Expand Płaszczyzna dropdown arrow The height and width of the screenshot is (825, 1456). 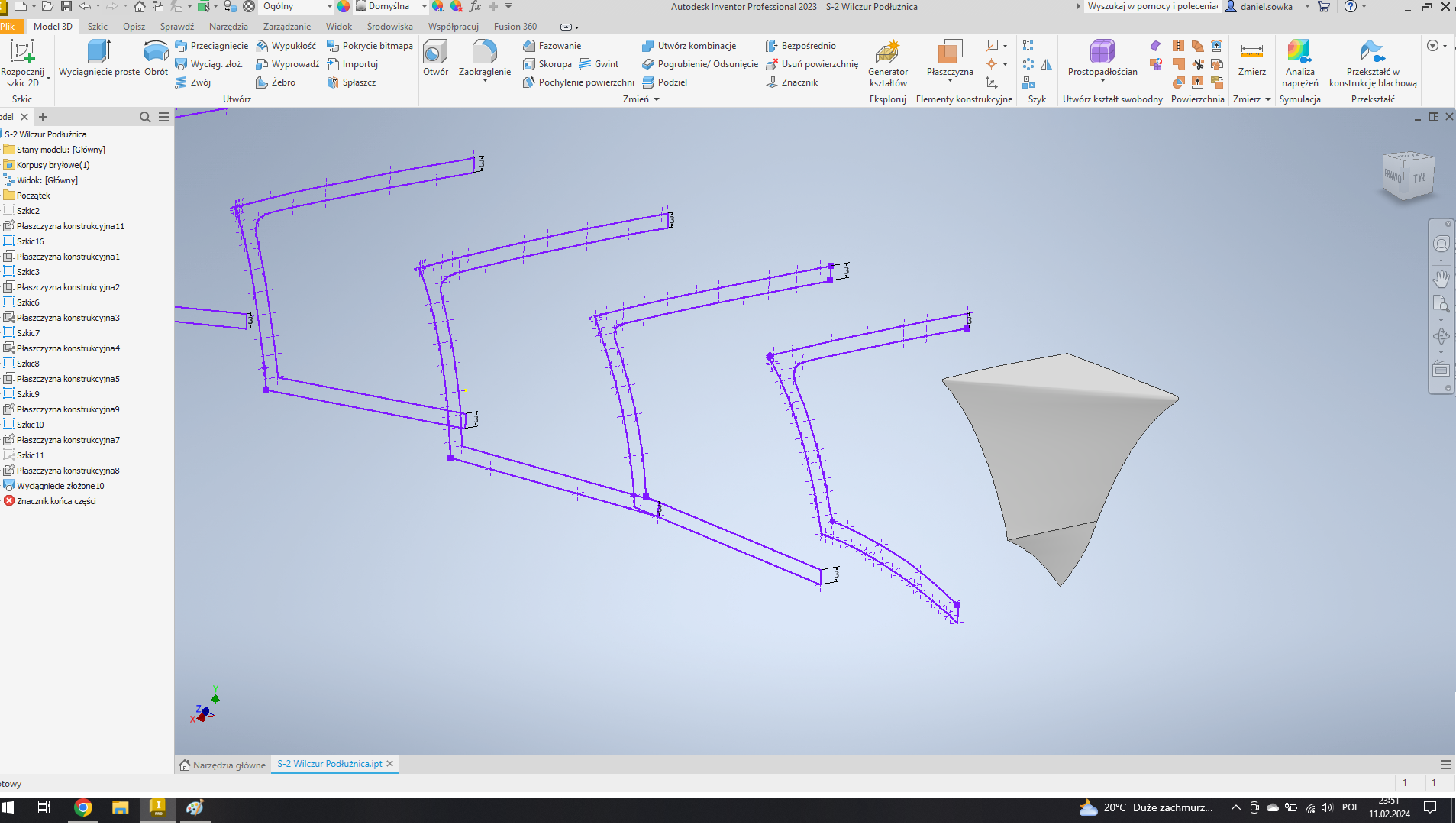[950, 81]
